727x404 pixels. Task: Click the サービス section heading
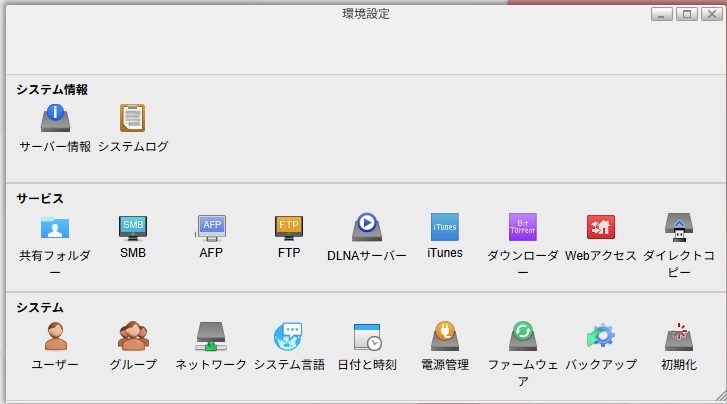pyautogui.click(x=40, y=199)
